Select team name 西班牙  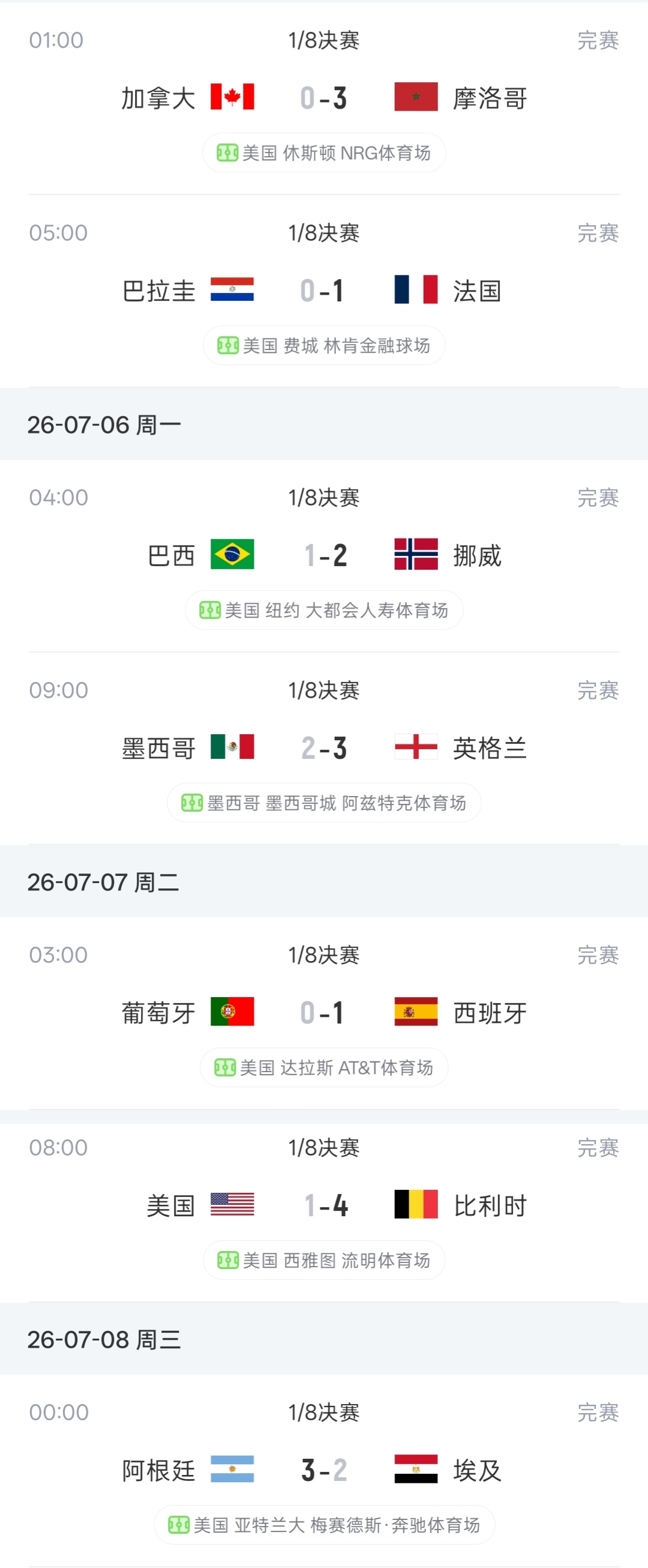click(x=490, y=1013)
